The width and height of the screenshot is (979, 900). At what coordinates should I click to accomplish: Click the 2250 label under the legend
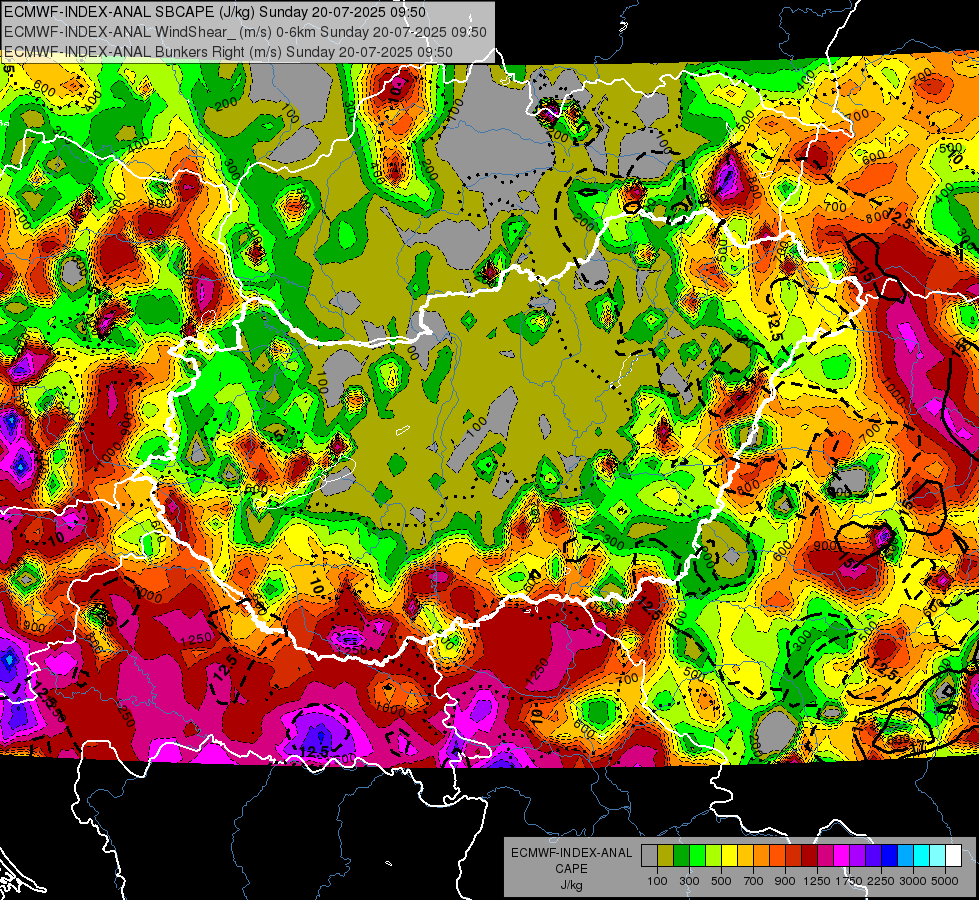point(881,882)
